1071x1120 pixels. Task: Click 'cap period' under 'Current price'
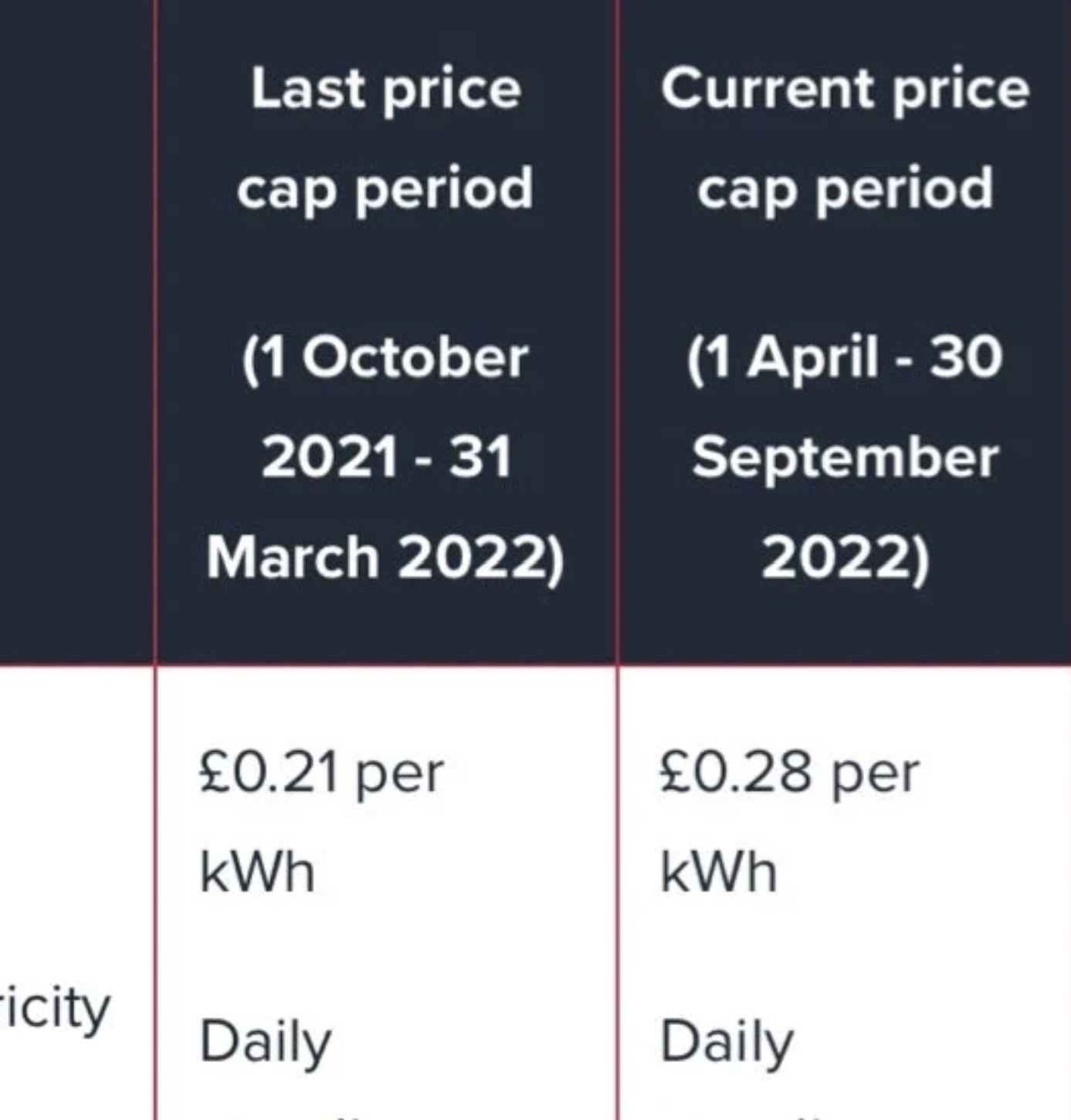845,189
